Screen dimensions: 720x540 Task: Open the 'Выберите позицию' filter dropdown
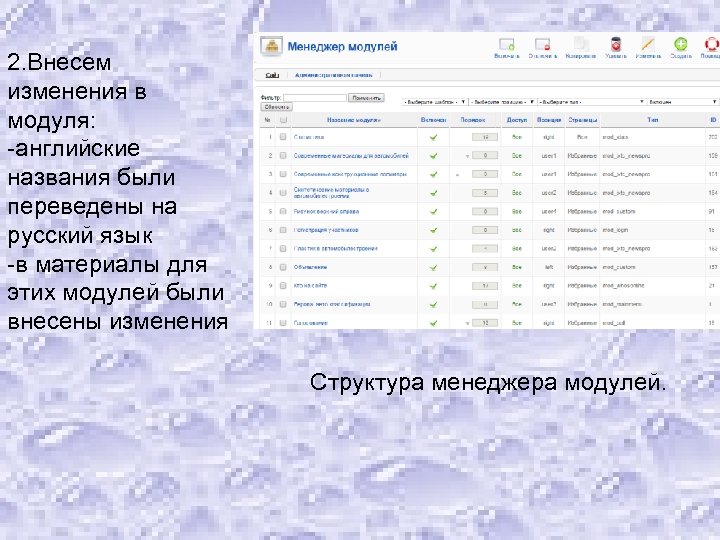click(x=503, y=101)
